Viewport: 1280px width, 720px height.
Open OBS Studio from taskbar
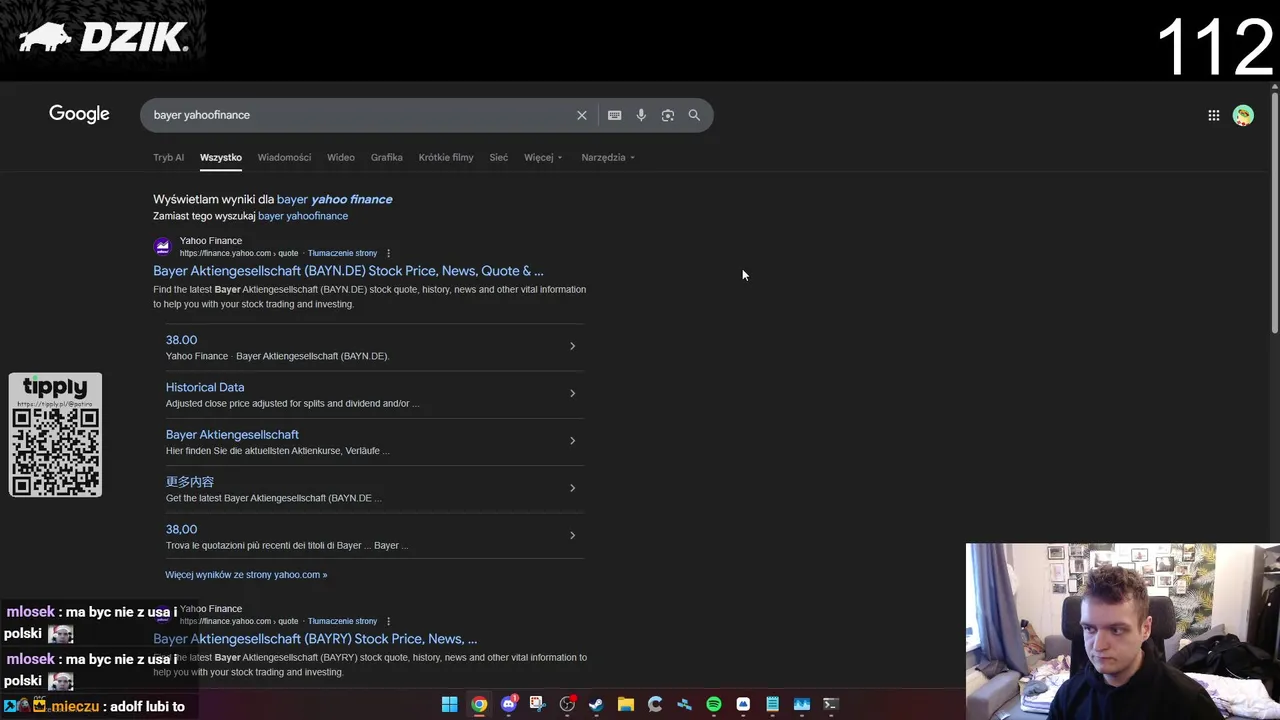tap(567, 705)
